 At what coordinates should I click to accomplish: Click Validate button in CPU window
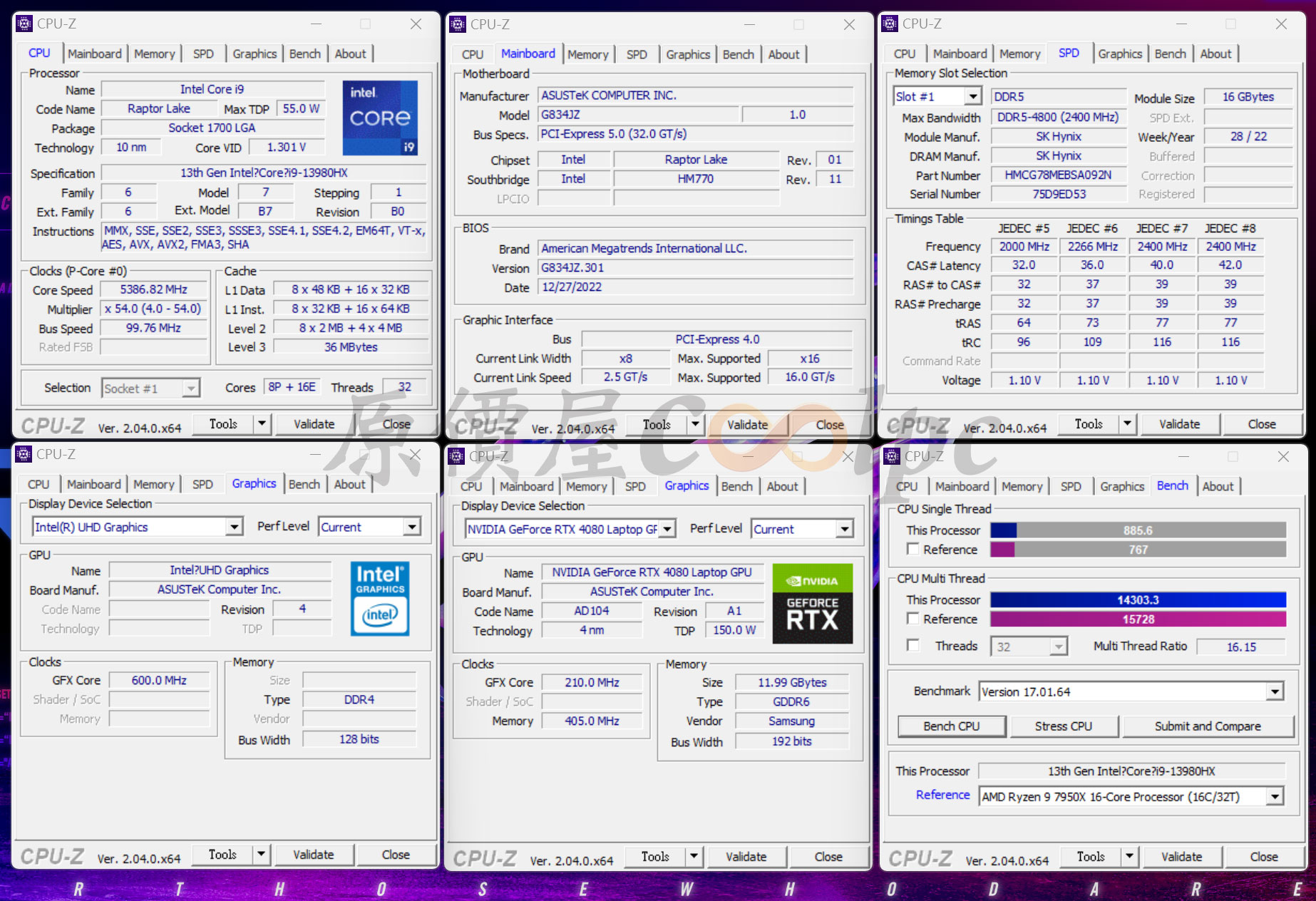pos(314,423)
